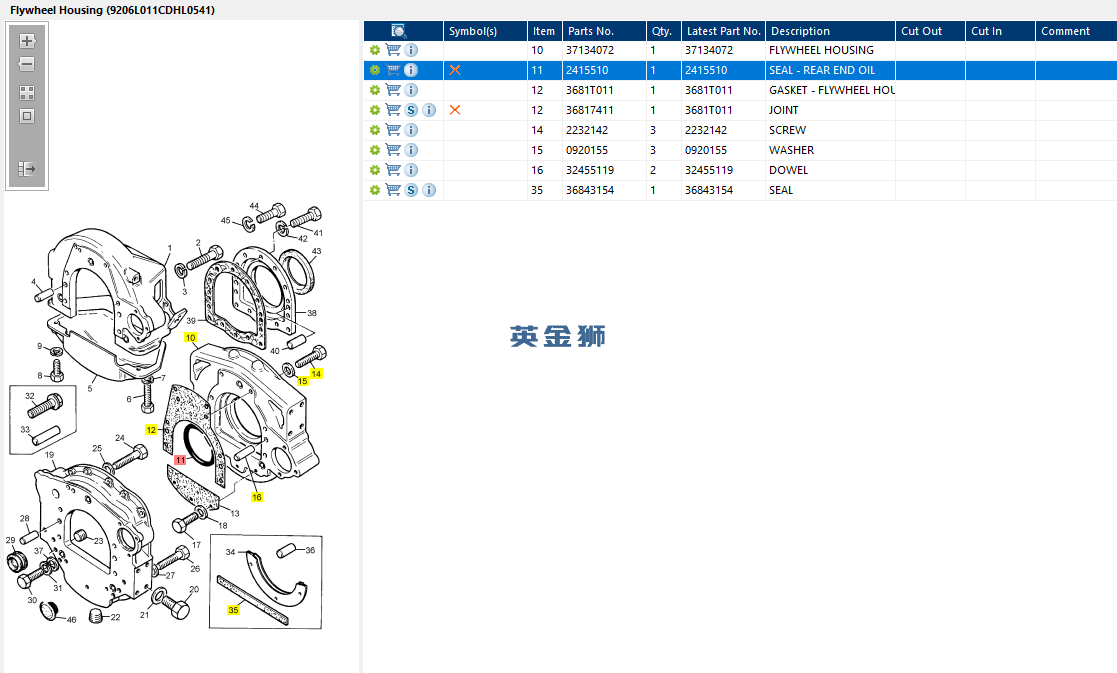Open info for SCREW row
This screenshot has height=673, width=1117.
coord(411,130)
